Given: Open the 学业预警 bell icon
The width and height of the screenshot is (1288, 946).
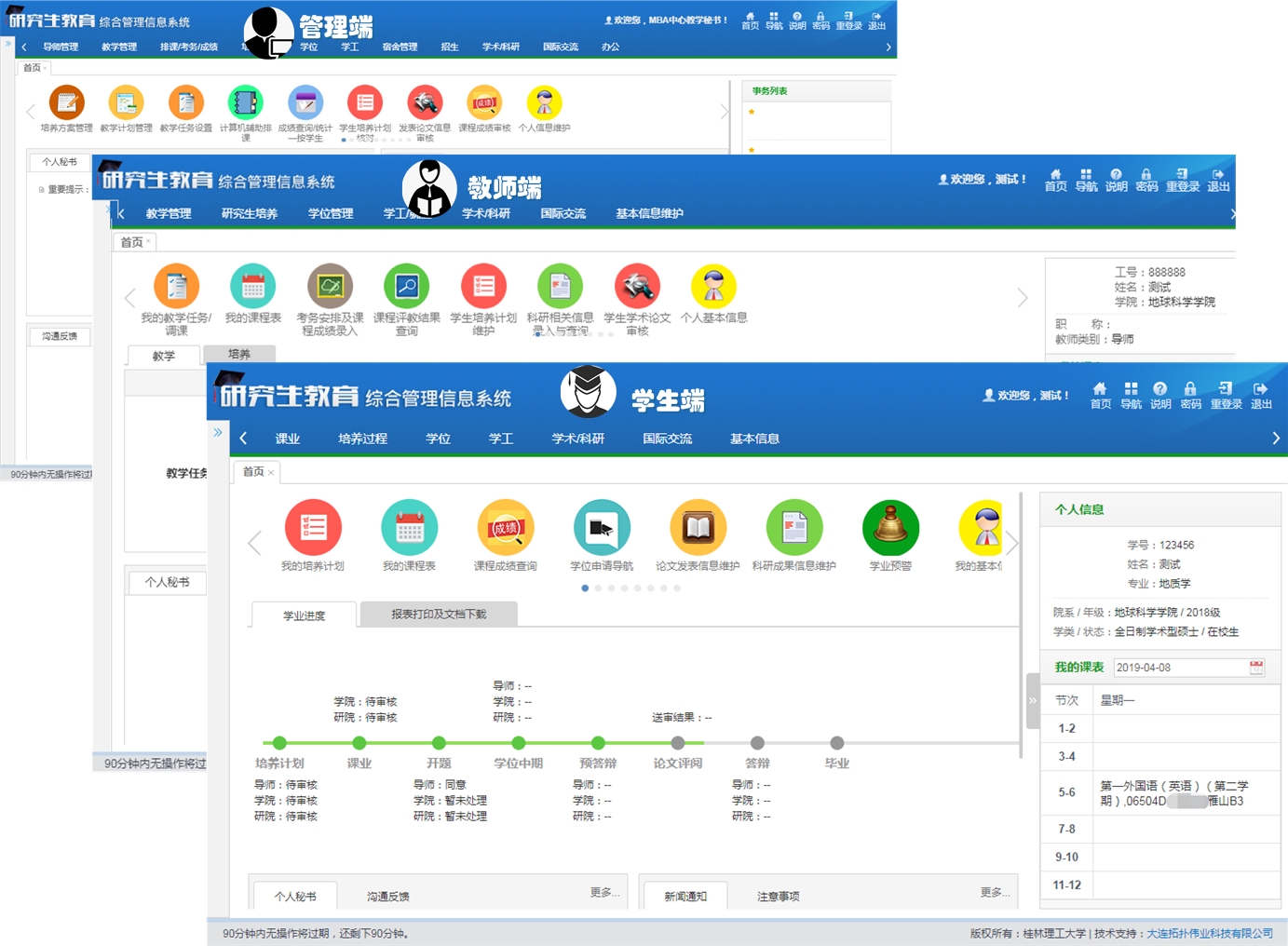Looking at the screenshot, I should (x=890, y=528).
